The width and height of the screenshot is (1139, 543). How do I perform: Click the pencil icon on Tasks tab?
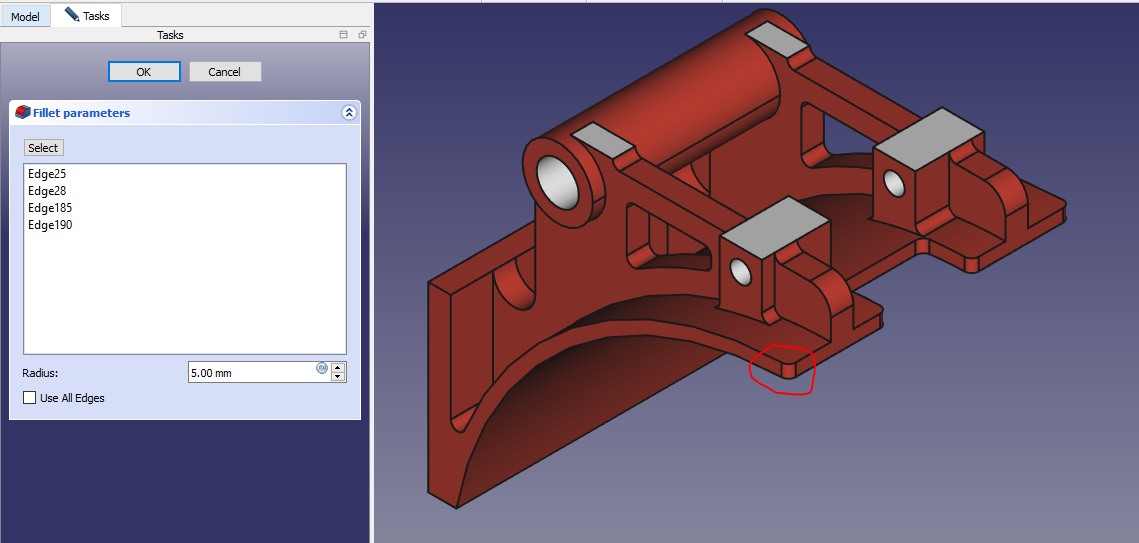point(71,15)
